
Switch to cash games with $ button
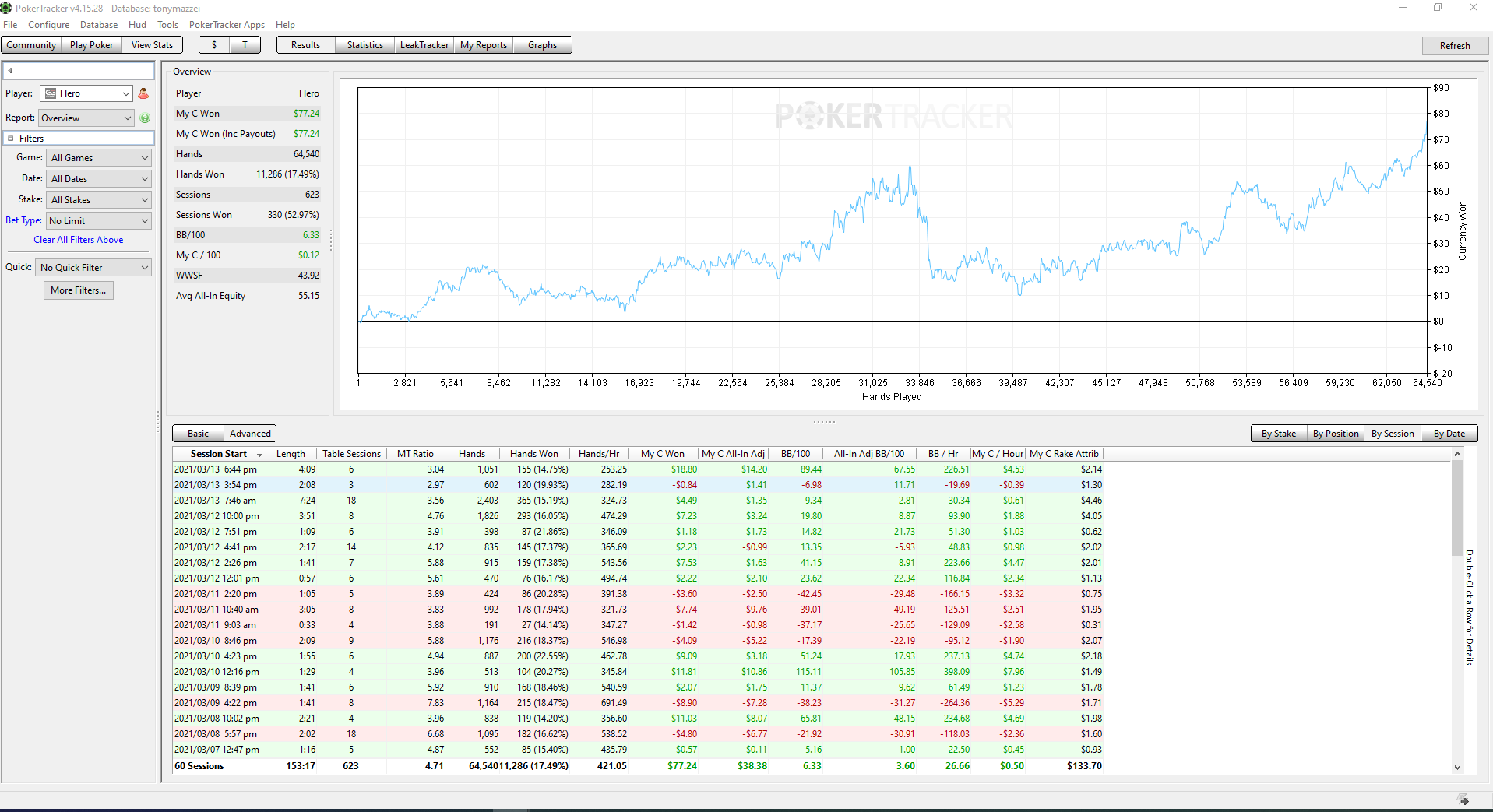(214, 45)
